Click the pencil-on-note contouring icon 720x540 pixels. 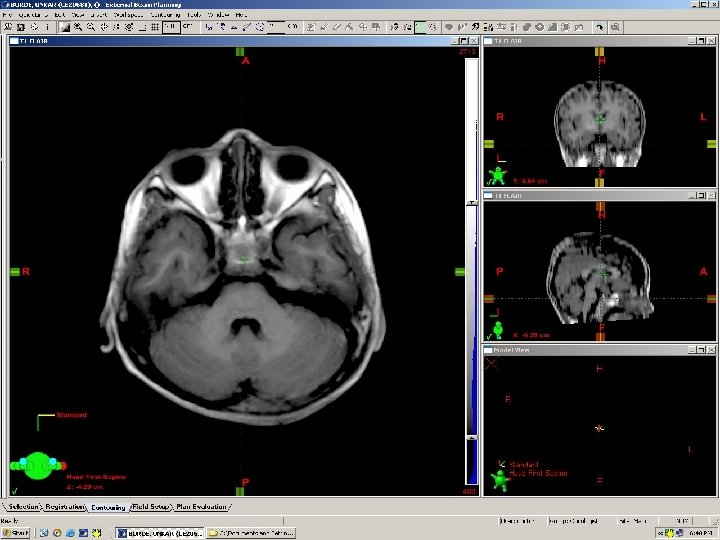pos(311,27)
